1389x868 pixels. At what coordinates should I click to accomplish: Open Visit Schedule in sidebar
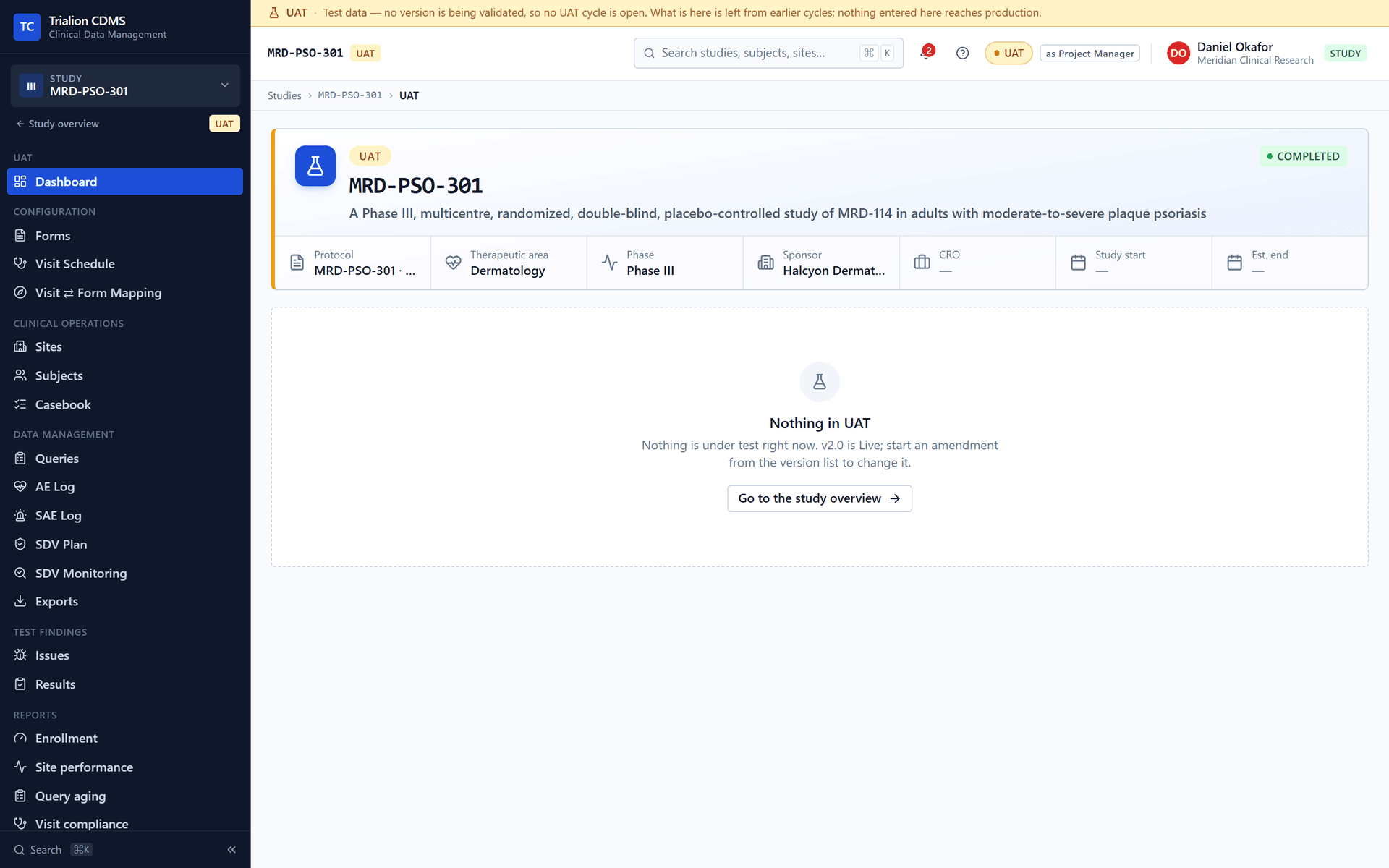(x=124, y=264)
